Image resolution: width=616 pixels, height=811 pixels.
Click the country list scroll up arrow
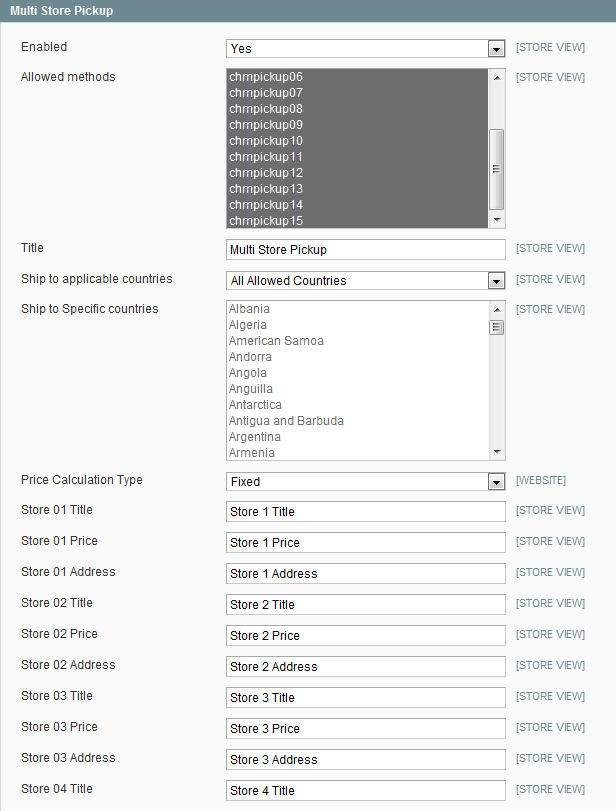coord(497,309)
